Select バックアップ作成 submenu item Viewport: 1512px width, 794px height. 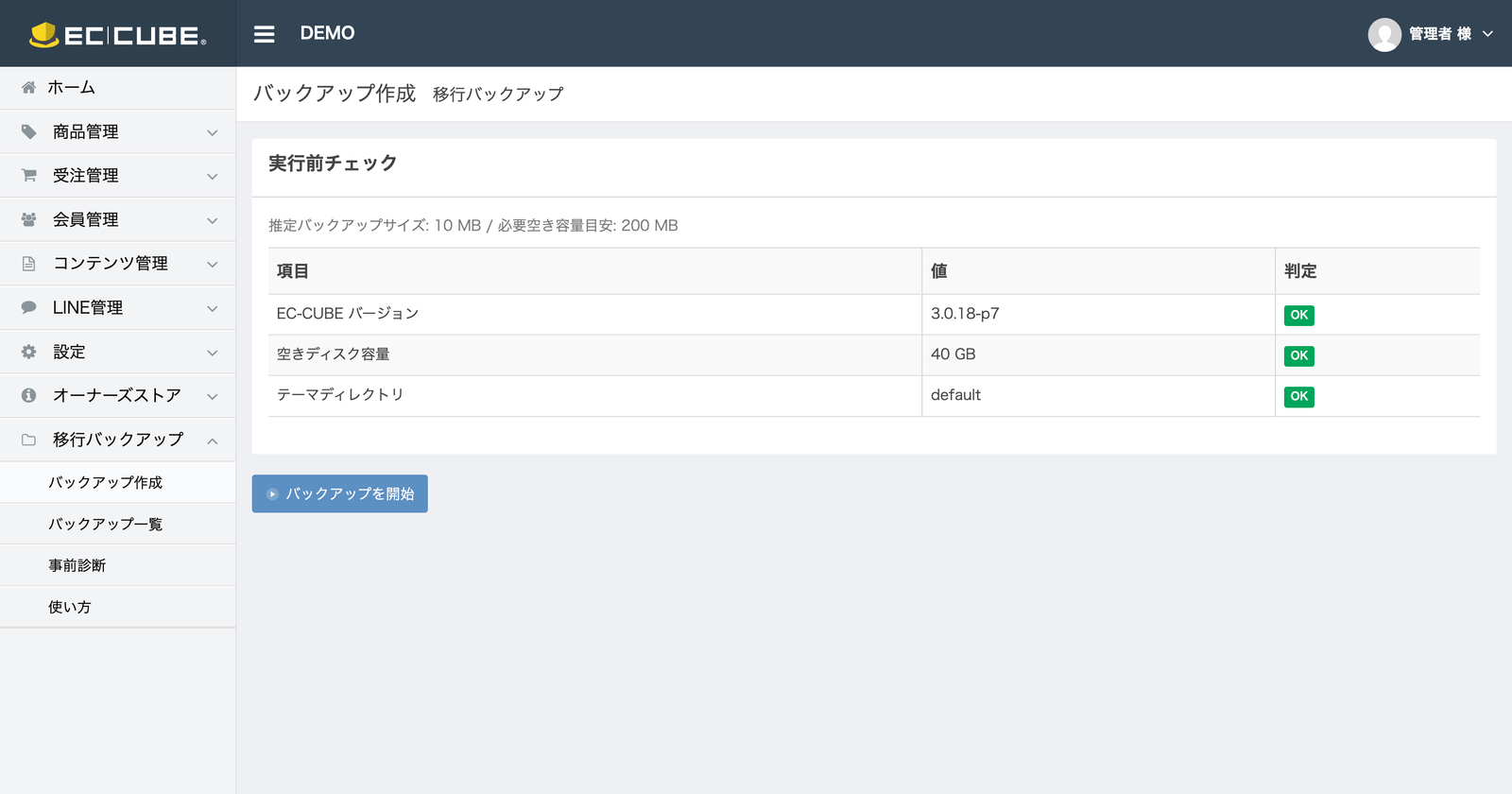(117, 482)
